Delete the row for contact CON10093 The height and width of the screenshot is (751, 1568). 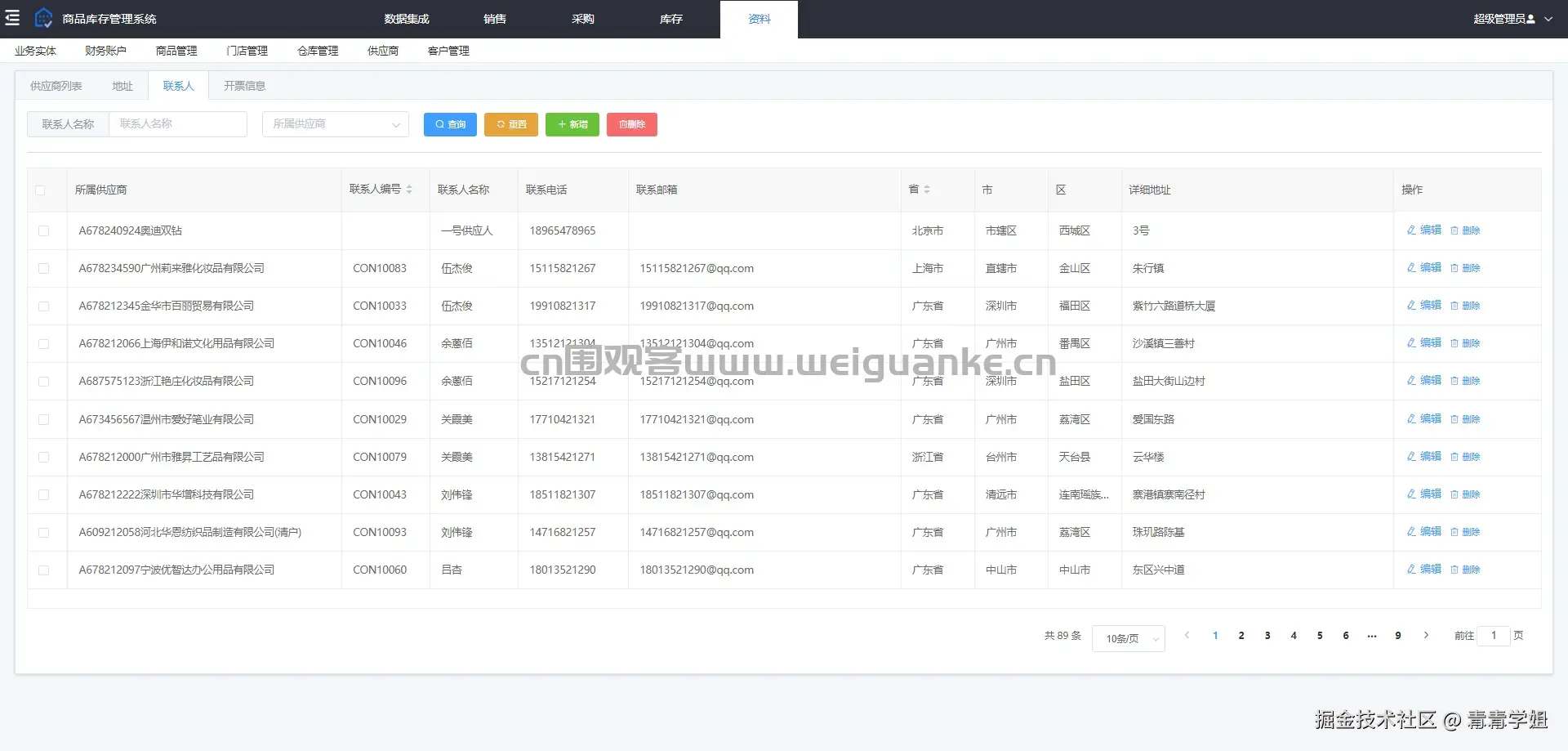coord(1465,532)
